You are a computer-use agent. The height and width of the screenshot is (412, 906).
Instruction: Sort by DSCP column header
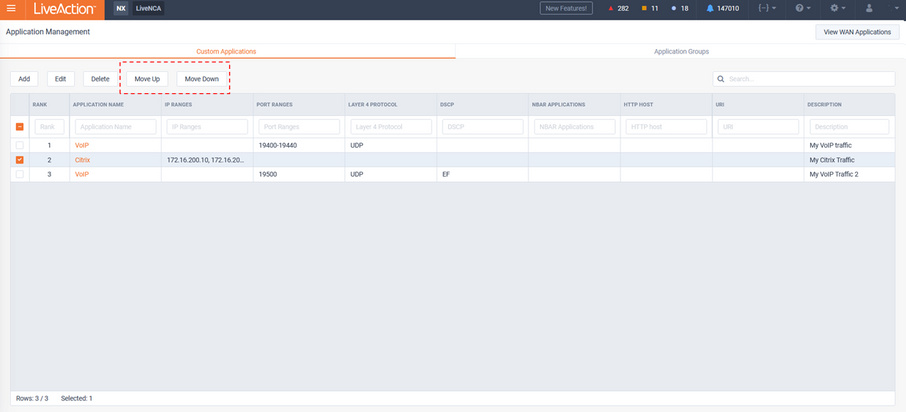[447, 105]
